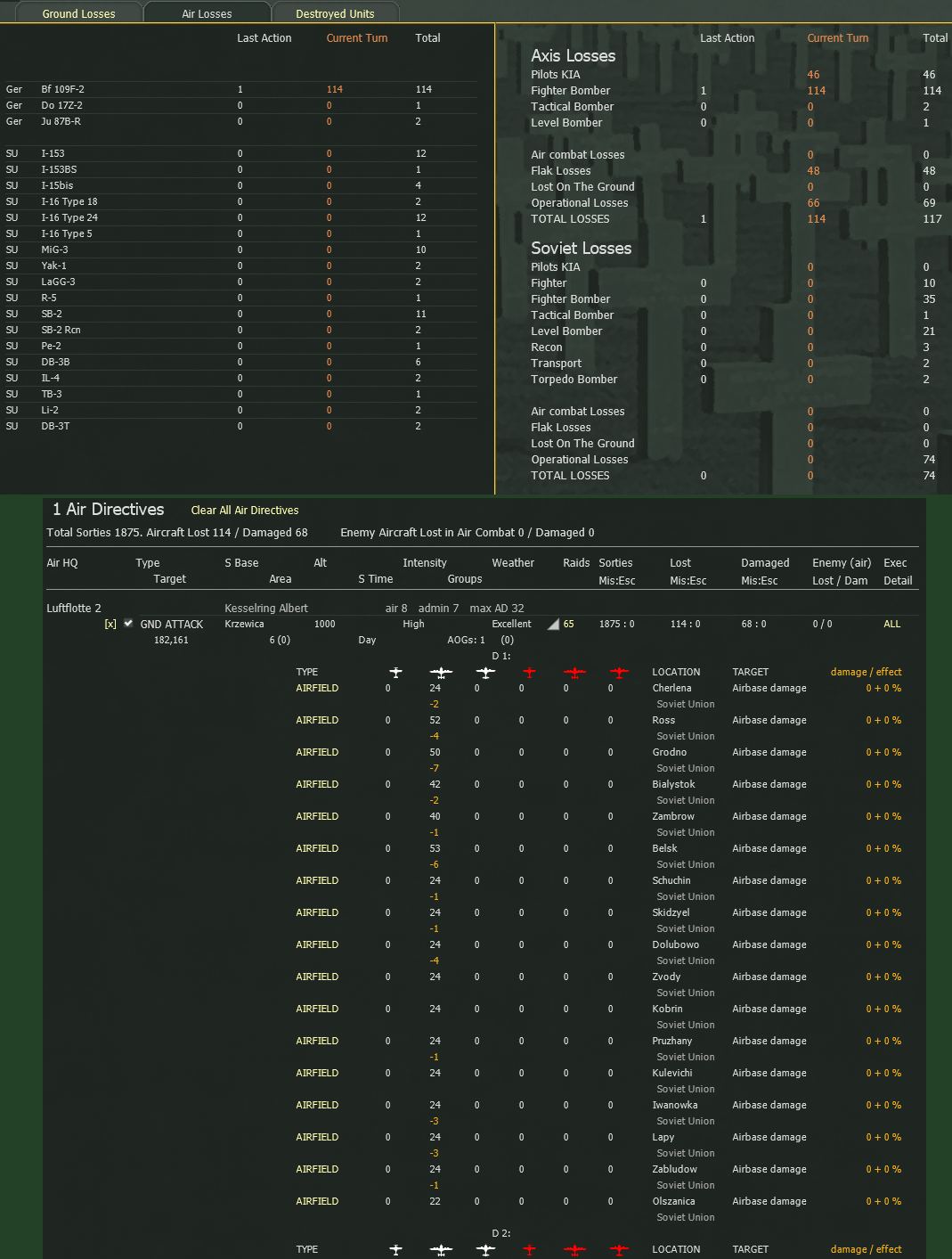The height and width of the screenshot is (1259, 952).
Task: Click the Sorties value 1875 : 0
Action: tap(616, 624)
